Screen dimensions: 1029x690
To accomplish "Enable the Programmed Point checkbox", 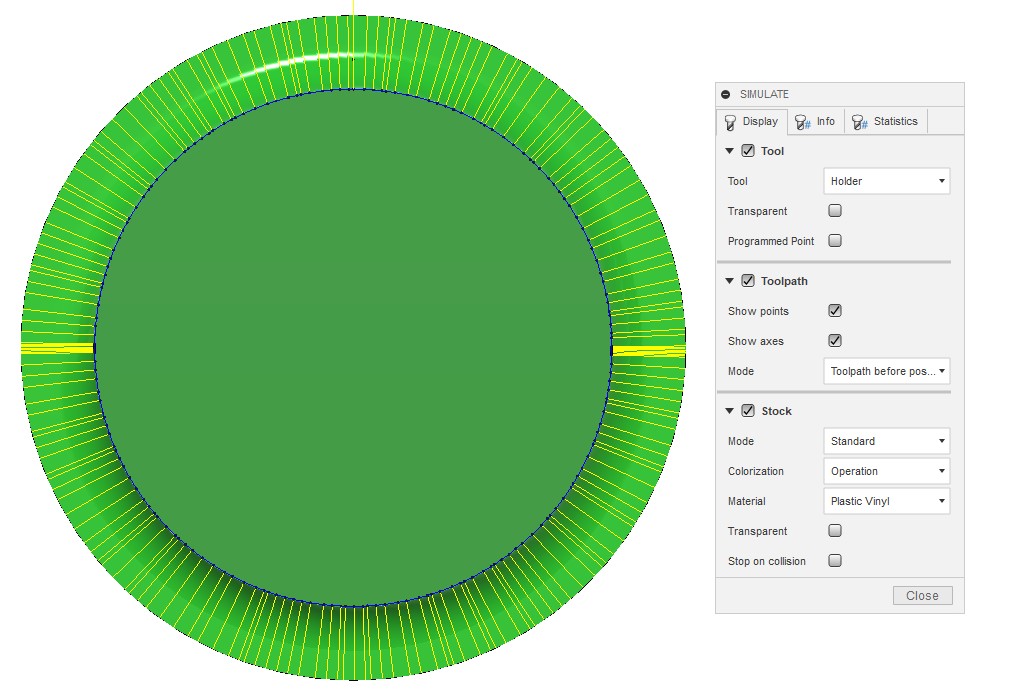I will (x=835, y=241).
